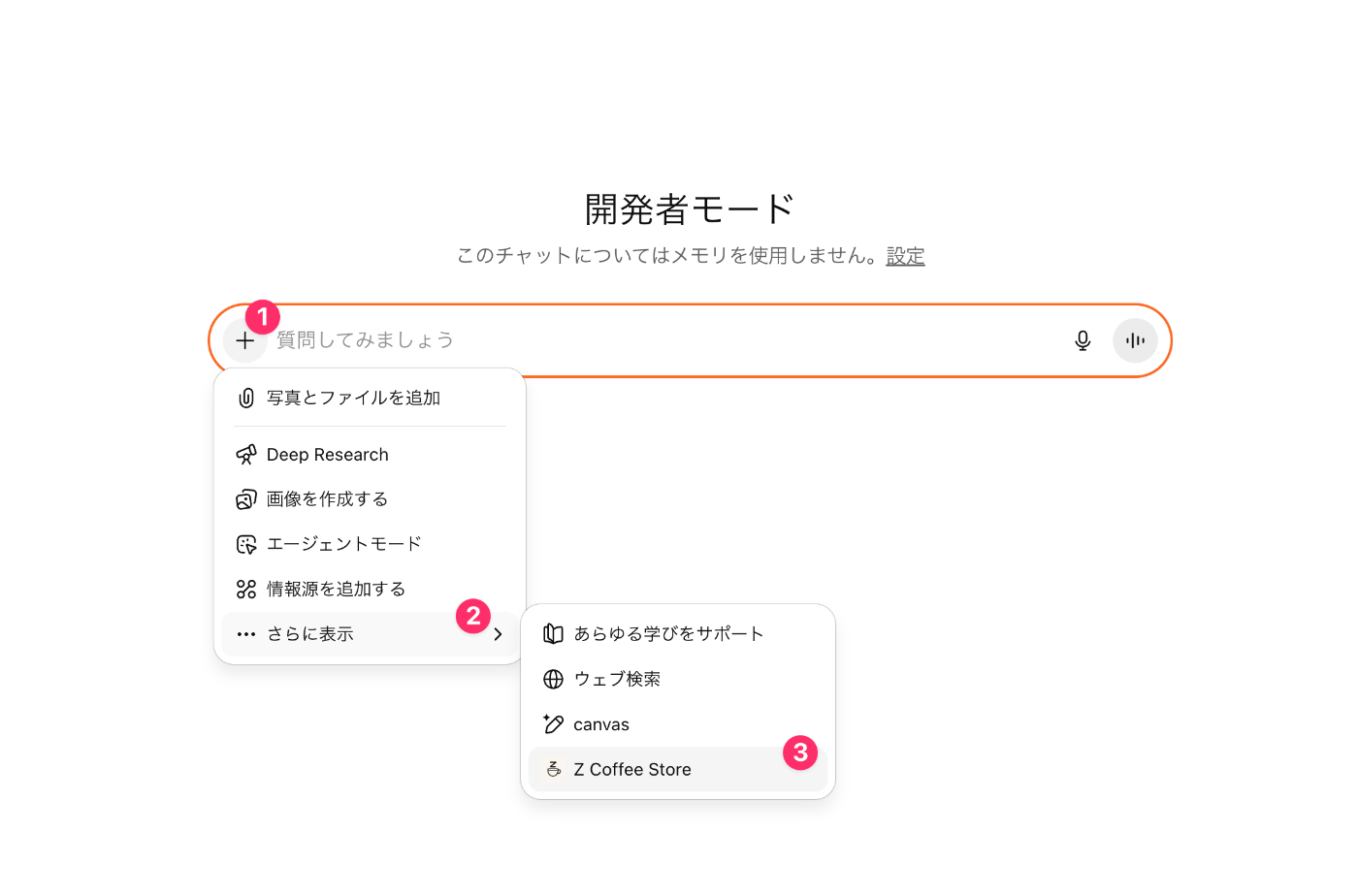This screenshot has width=1358, height=896.
Task: Select the microphone icon for voice input
Action: pos(1083,340)
